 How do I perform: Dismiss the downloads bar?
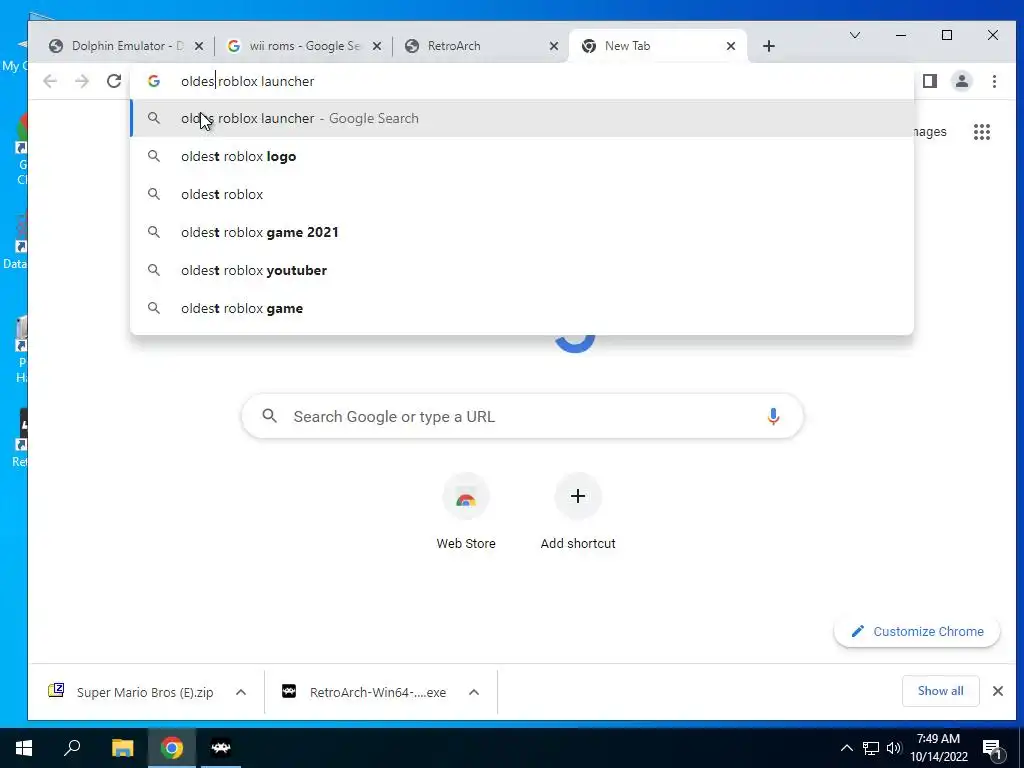(998, 691)
